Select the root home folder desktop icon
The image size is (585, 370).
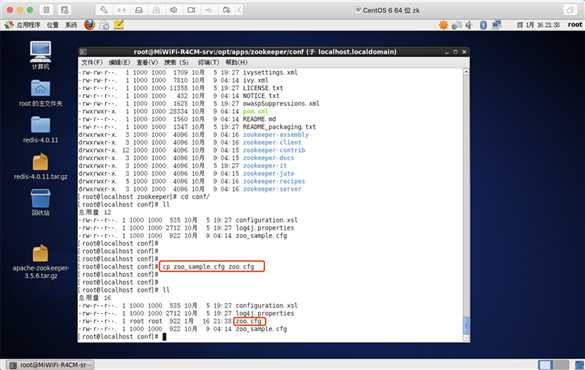pos(41,93)
